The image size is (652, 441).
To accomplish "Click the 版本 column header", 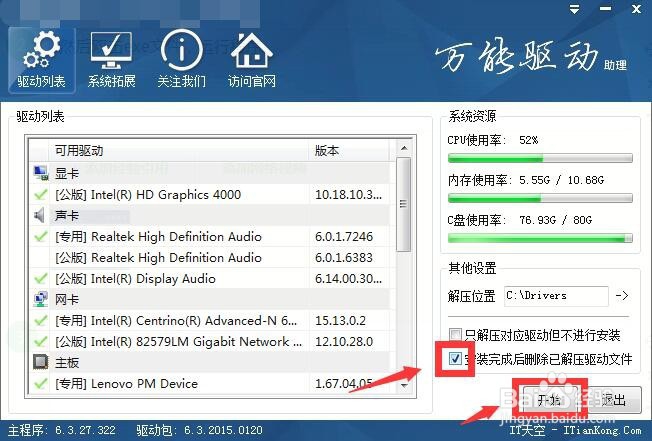I will click(x=349, y=150).
